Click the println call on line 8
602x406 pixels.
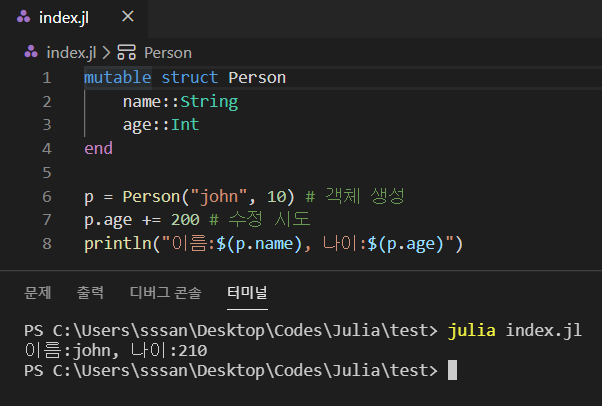117,243
